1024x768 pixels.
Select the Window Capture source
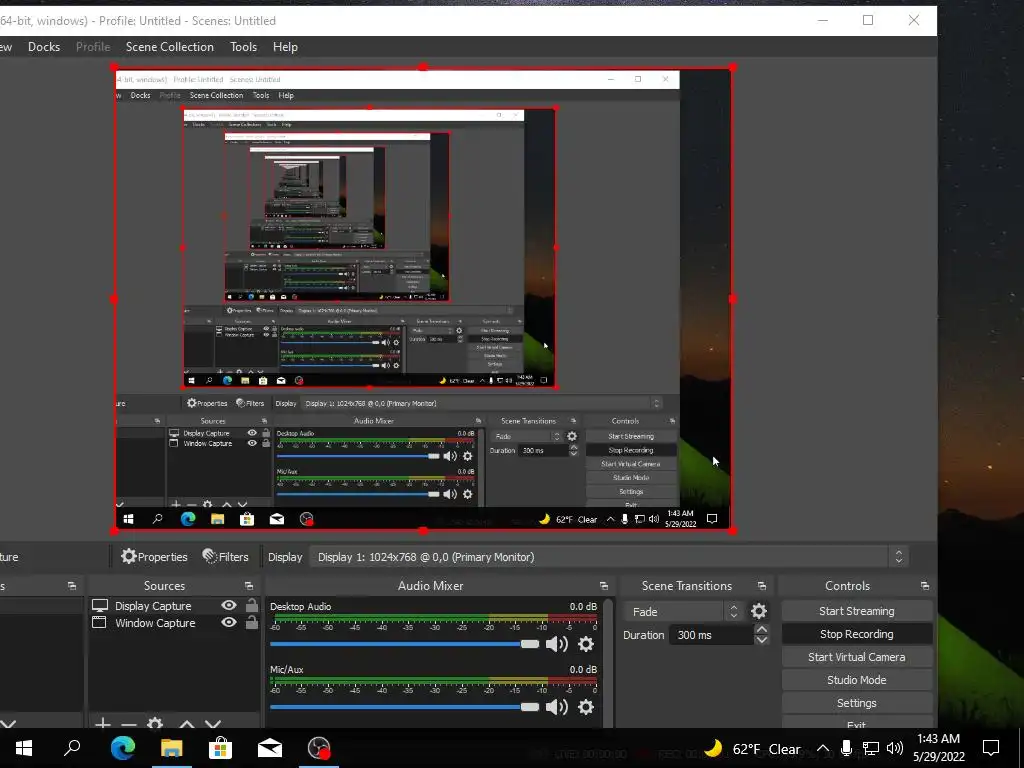click(155, 623)
